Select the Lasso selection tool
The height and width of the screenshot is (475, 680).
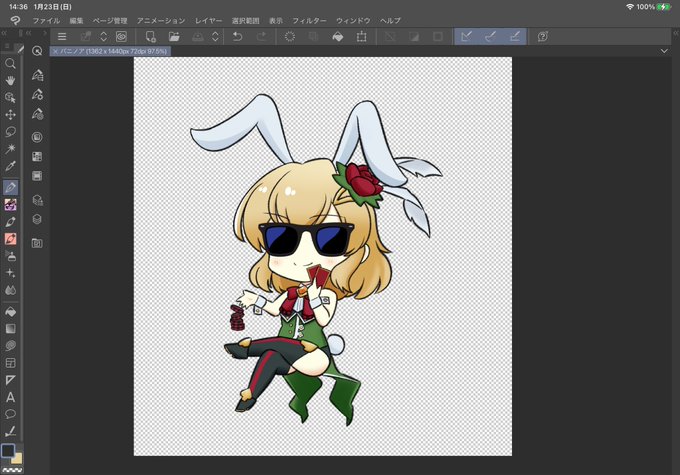point(10,131)
